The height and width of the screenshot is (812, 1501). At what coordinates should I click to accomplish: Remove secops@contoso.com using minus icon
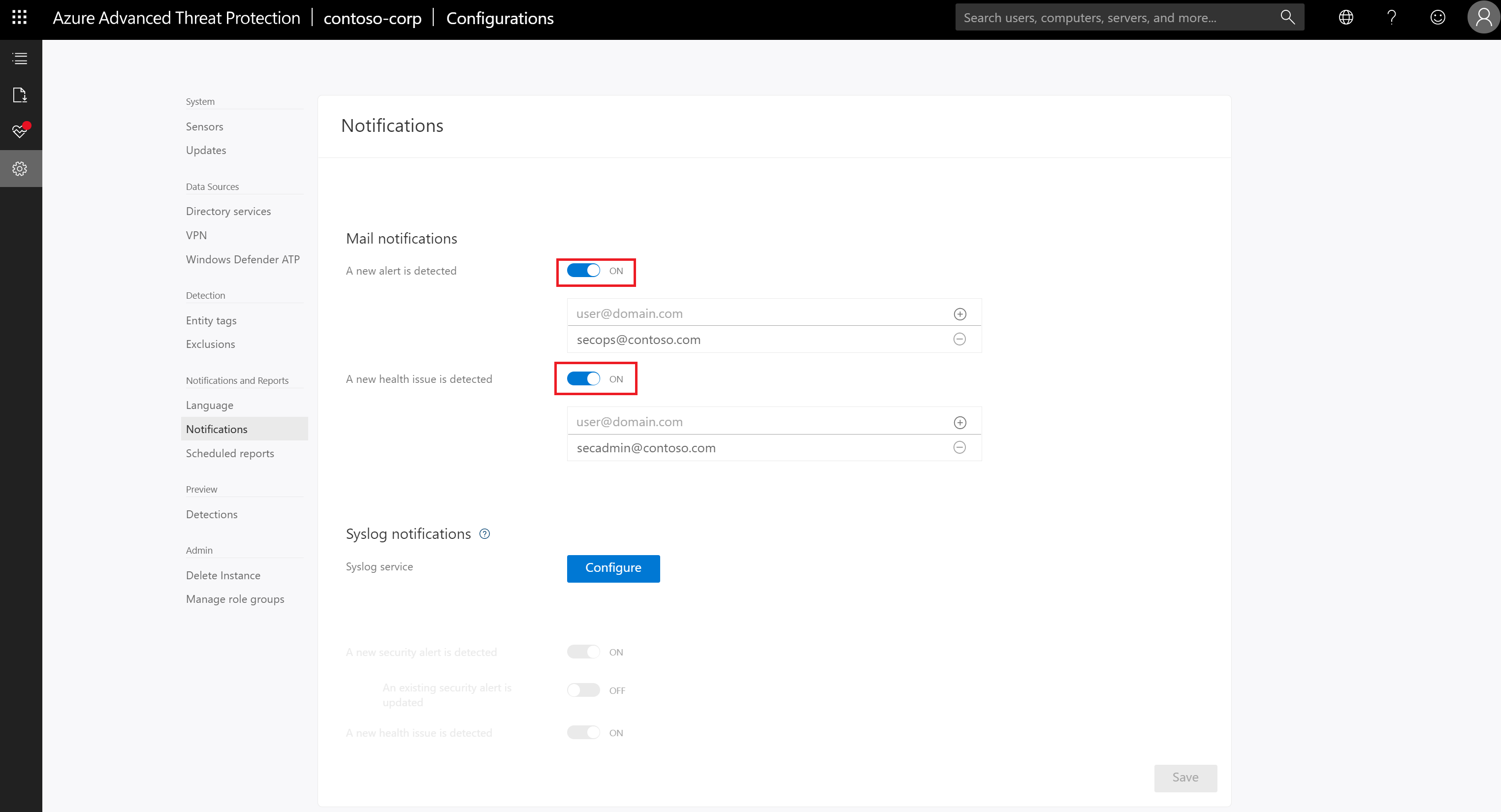[959, 339]
